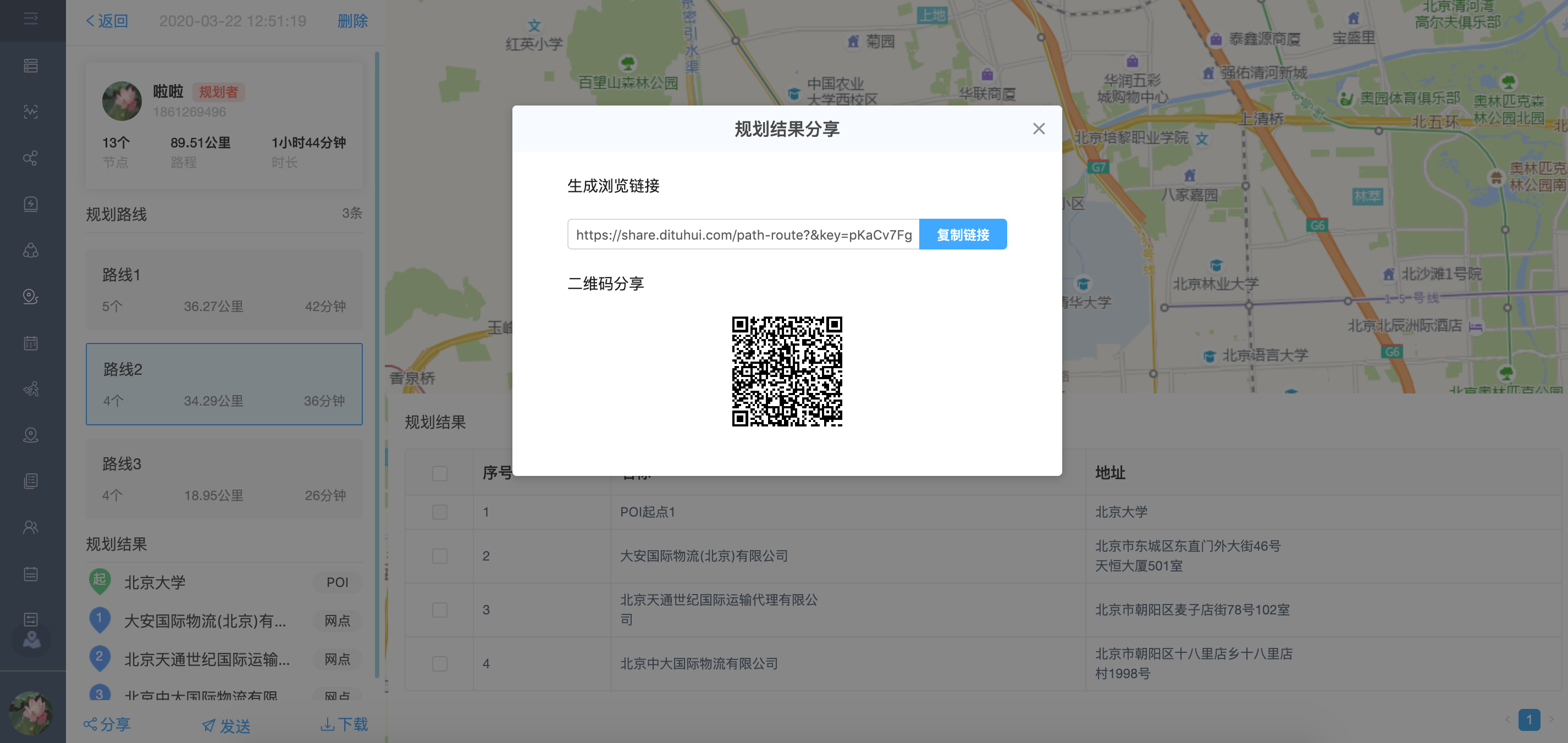Click the green 起 start marker icon
This screenshot has width=1568, height=743.
coord(99,581)
